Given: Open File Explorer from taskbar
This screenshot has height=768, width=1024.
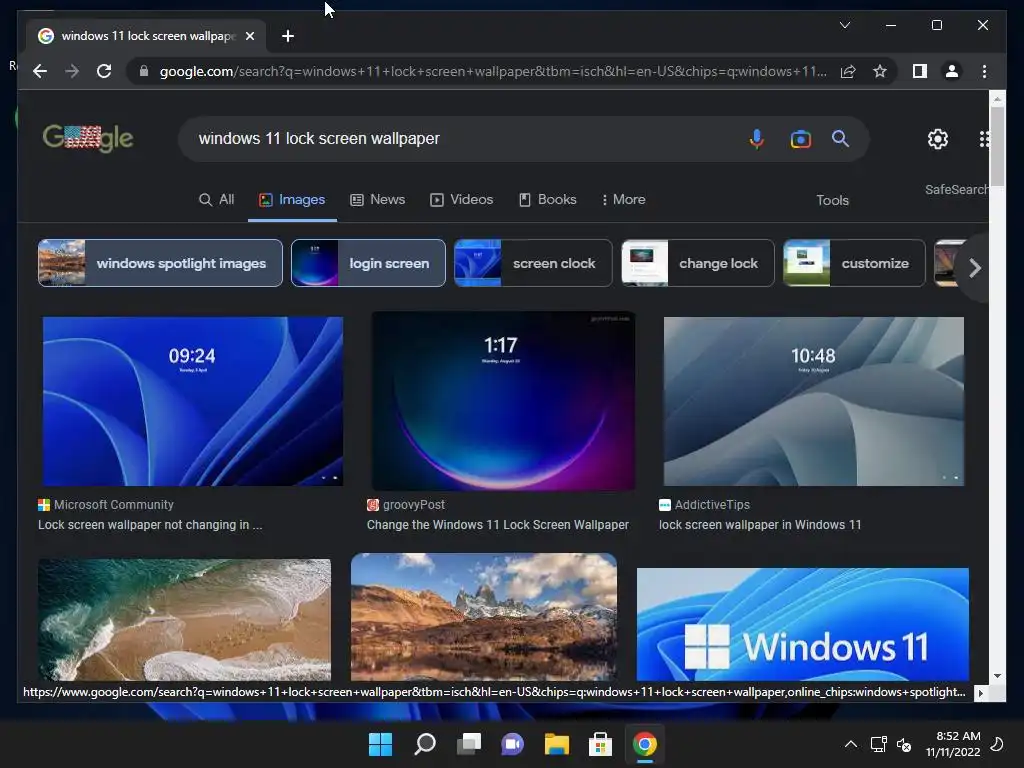Looking at the screenshot, I should (x=557, y=744).
